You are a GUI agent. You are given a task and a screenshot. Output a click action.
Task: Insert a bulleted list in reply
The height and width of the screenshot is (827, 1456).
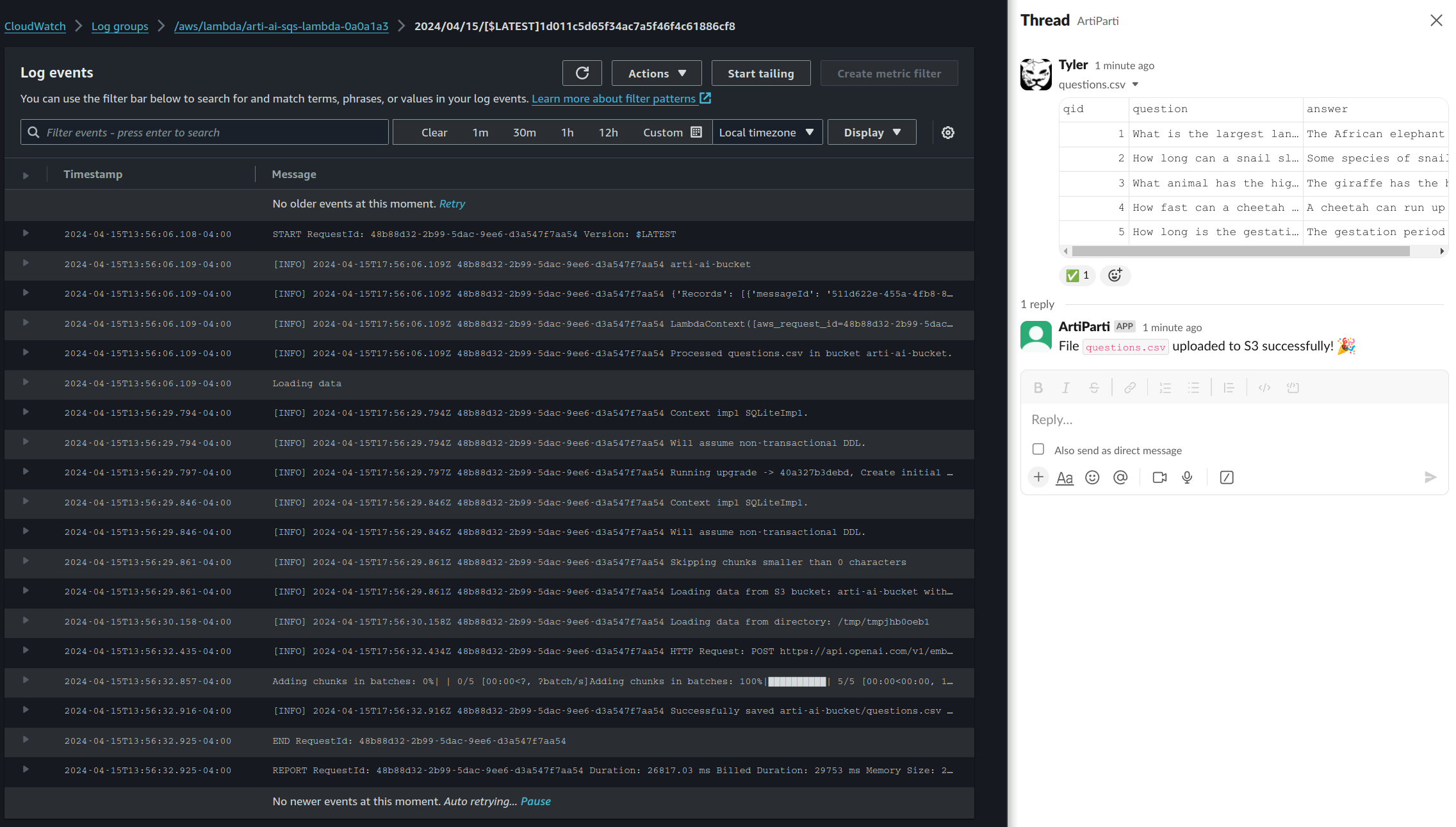[x=1193, y=388]
